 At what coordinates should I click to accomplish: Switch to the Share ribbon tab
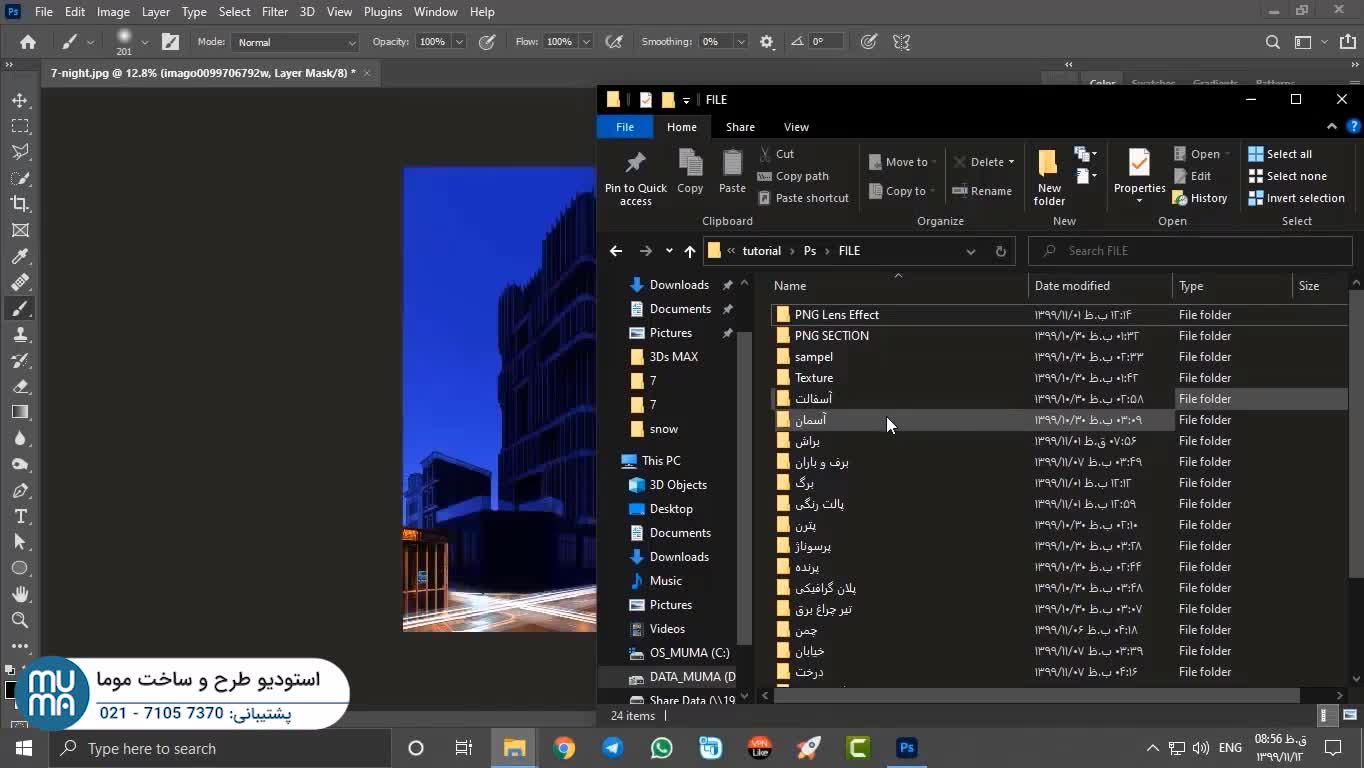pos(740,127)
